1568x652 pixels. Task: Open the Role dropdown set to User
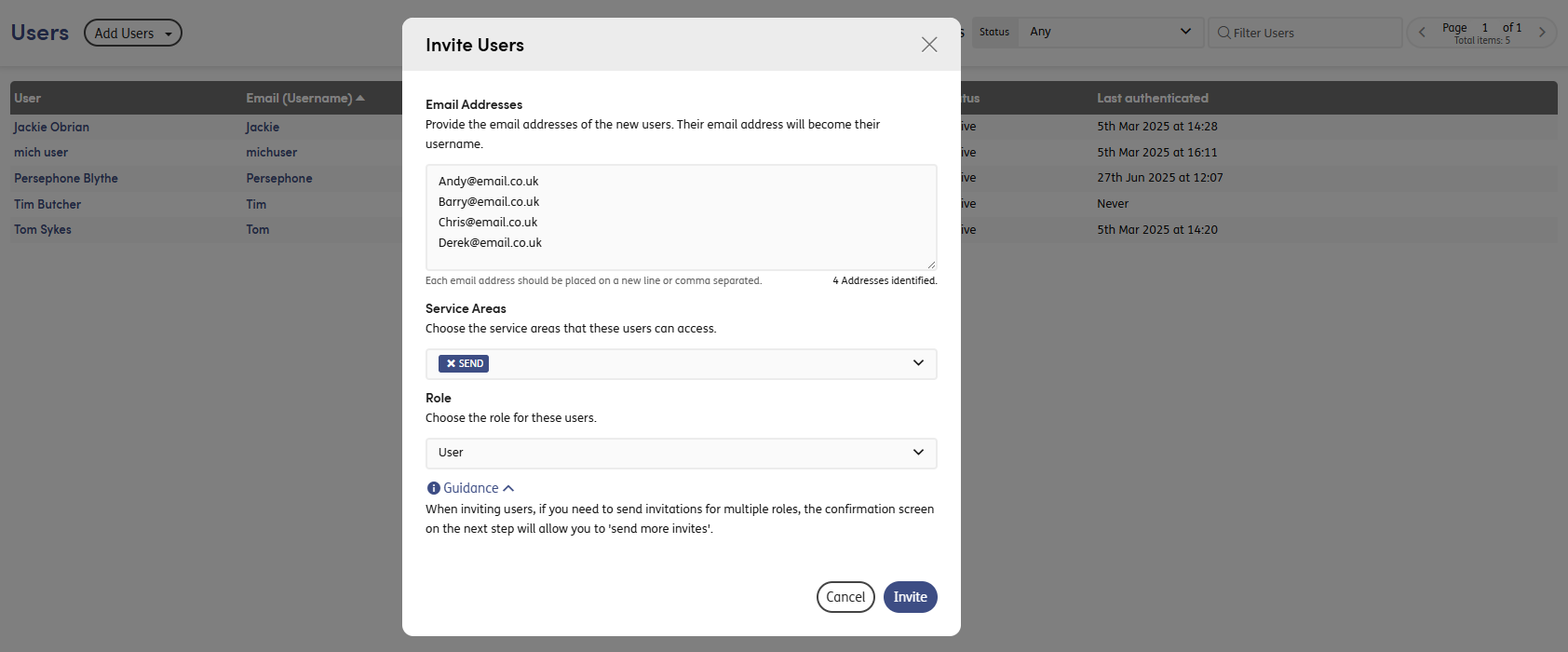[682, 453]
